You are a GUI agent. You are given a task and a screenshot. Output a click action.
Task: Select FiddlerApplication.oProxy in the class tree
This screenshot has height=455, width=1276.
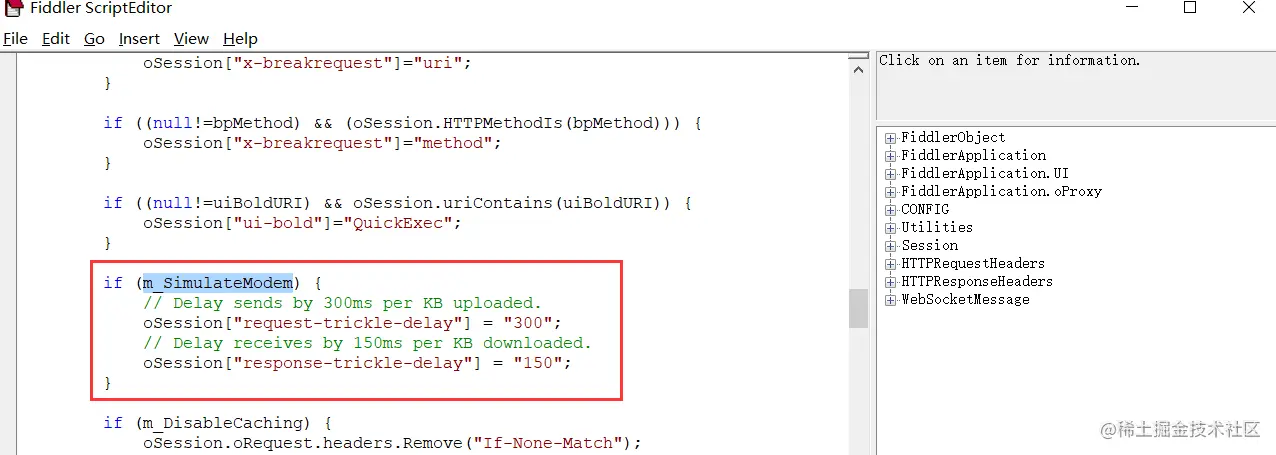click(1001, 192)
